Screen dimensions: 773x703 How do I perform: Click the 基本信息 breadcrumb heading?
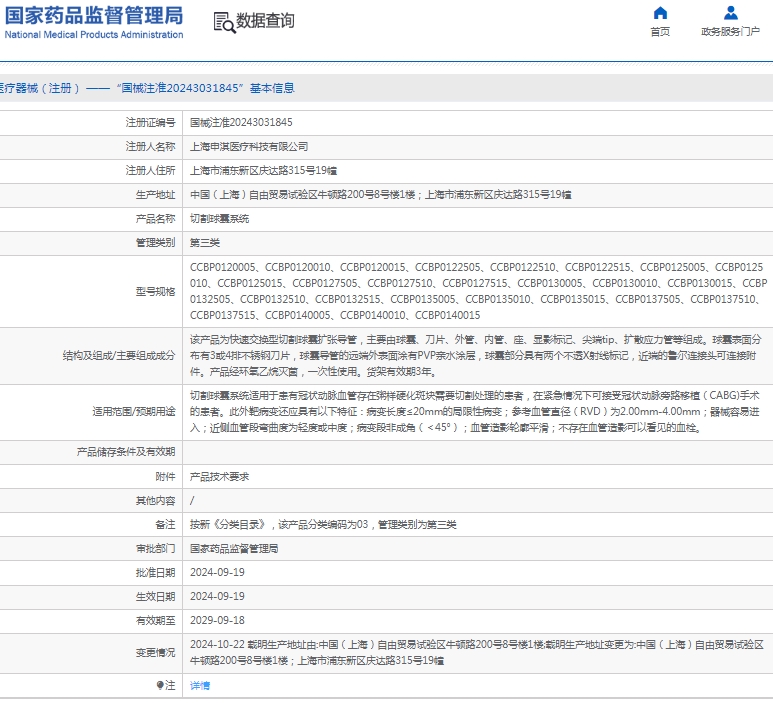pyautogui.click(x=272, y=88)
